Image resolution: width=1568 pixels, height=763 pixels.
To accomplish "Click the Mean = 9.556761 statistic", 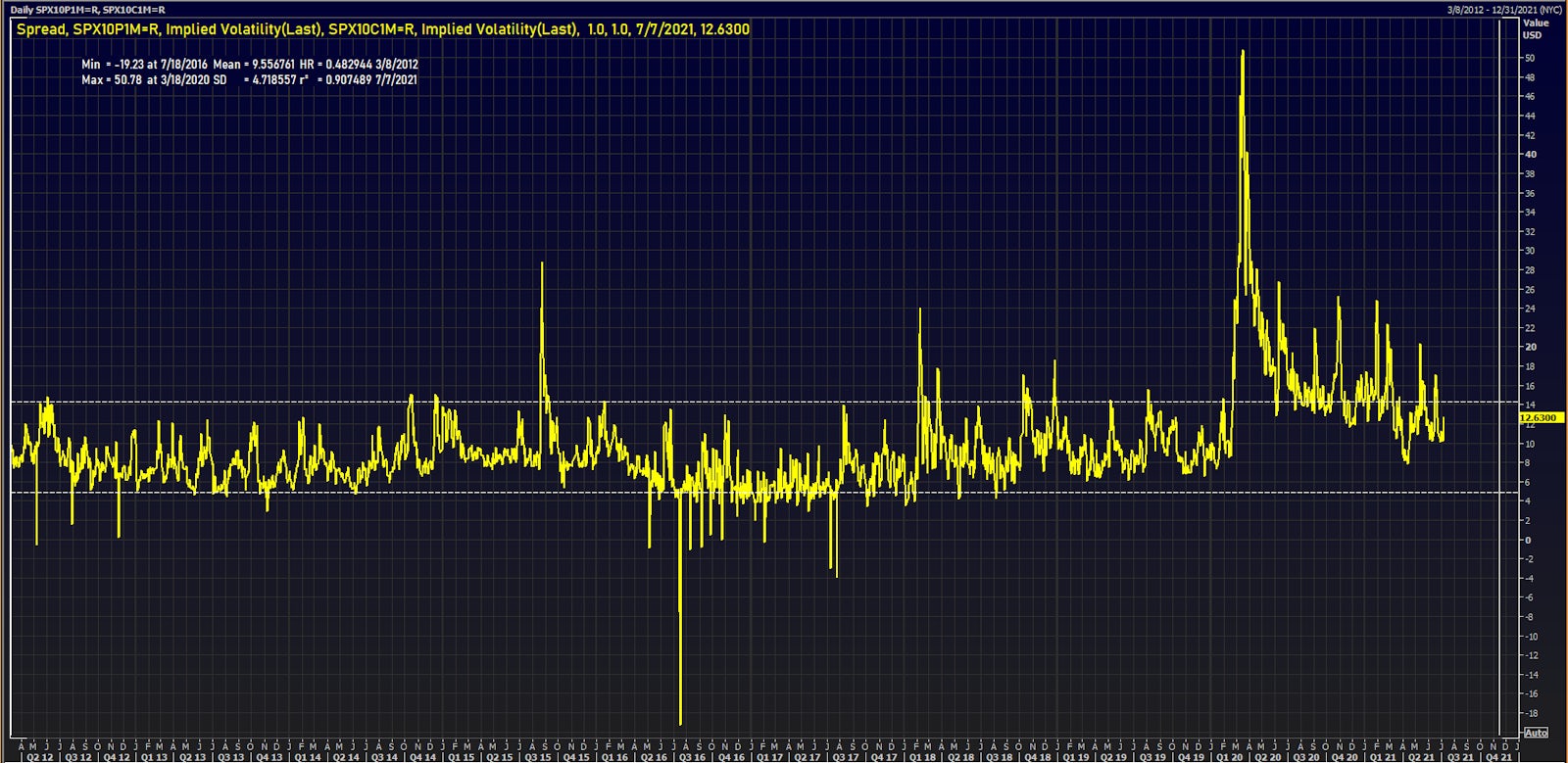I will (254, 65).
